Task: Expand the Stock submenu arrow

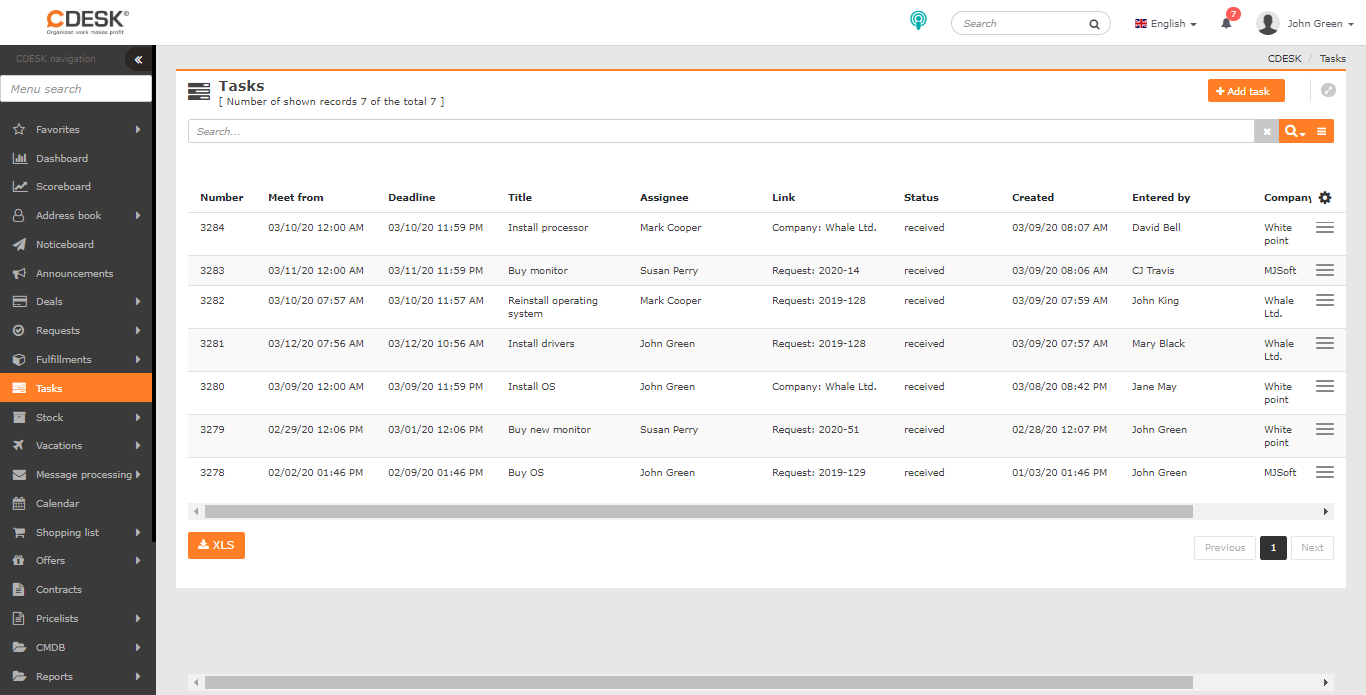Action: click(138, 417)
